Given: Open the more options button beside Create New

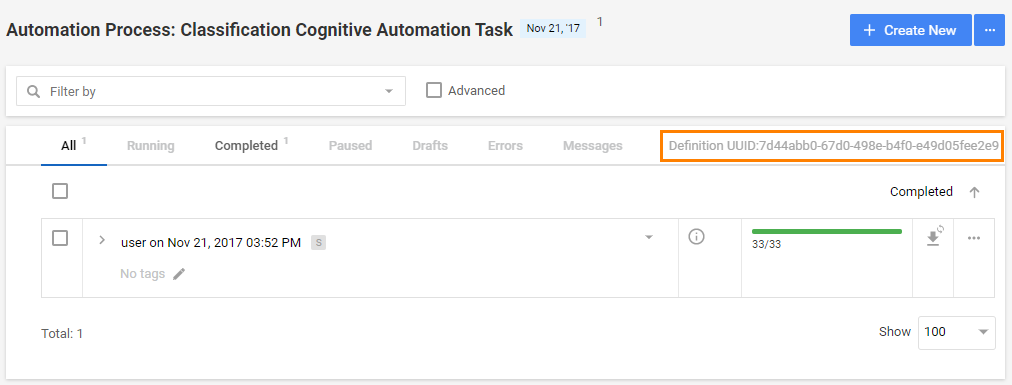Looking at the screenshot, I should coord(989,30).
